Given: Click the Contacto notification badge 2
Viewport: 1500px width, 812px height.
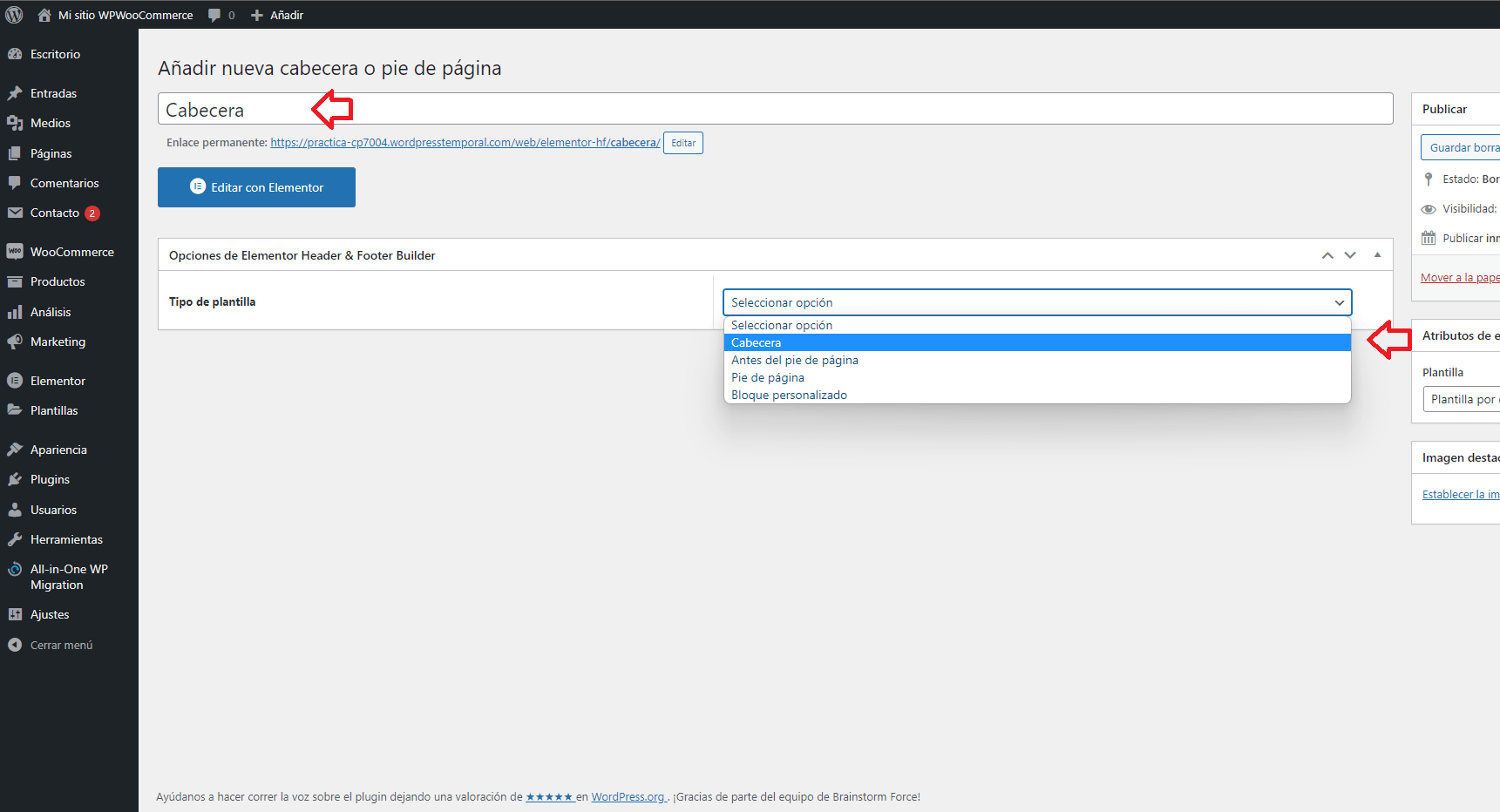Looking at the screenshot, I should click(92, 213).
